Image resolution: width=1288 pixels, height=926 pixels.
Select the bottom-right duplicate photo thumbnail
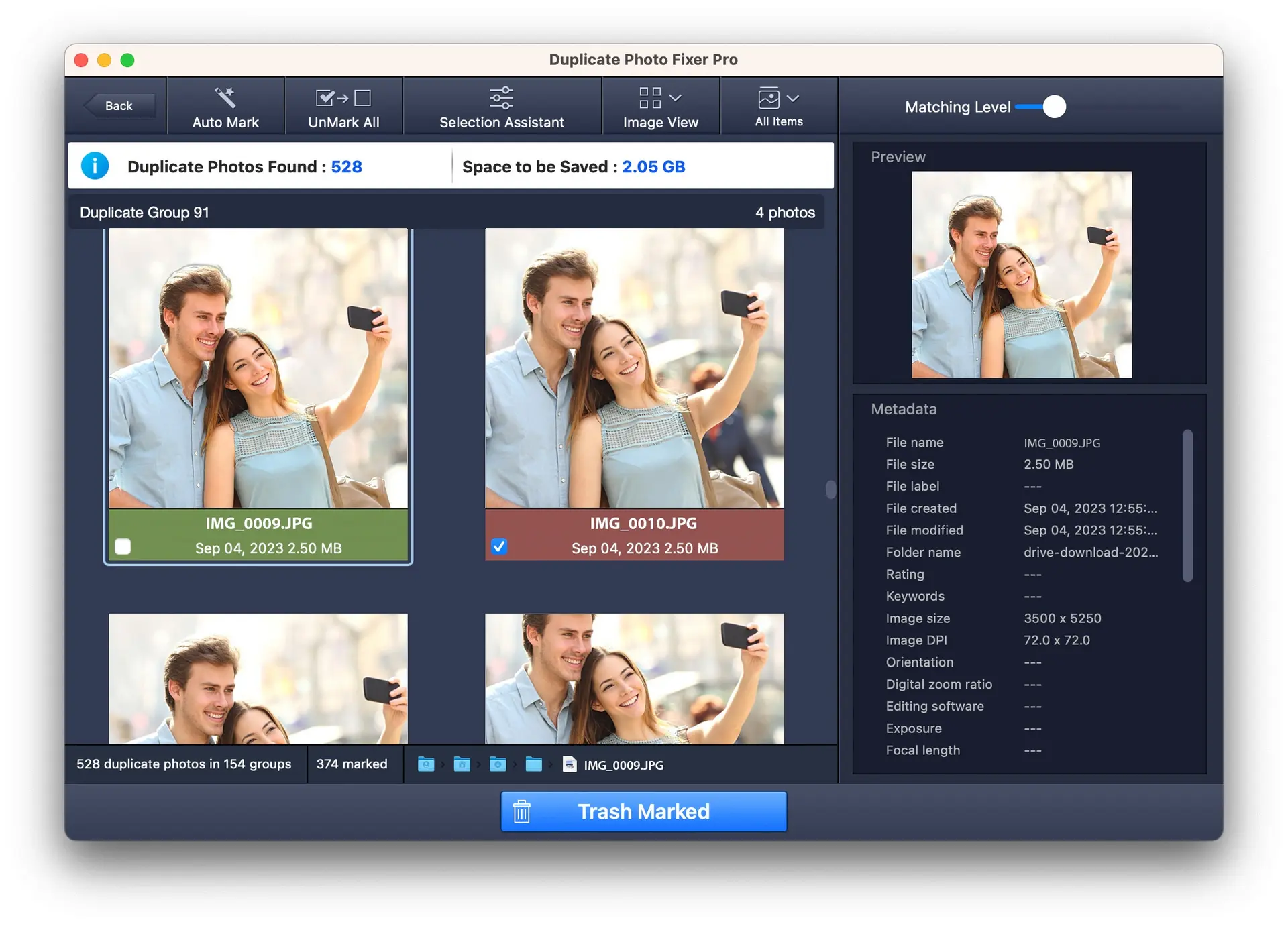[x=635, y=679]
